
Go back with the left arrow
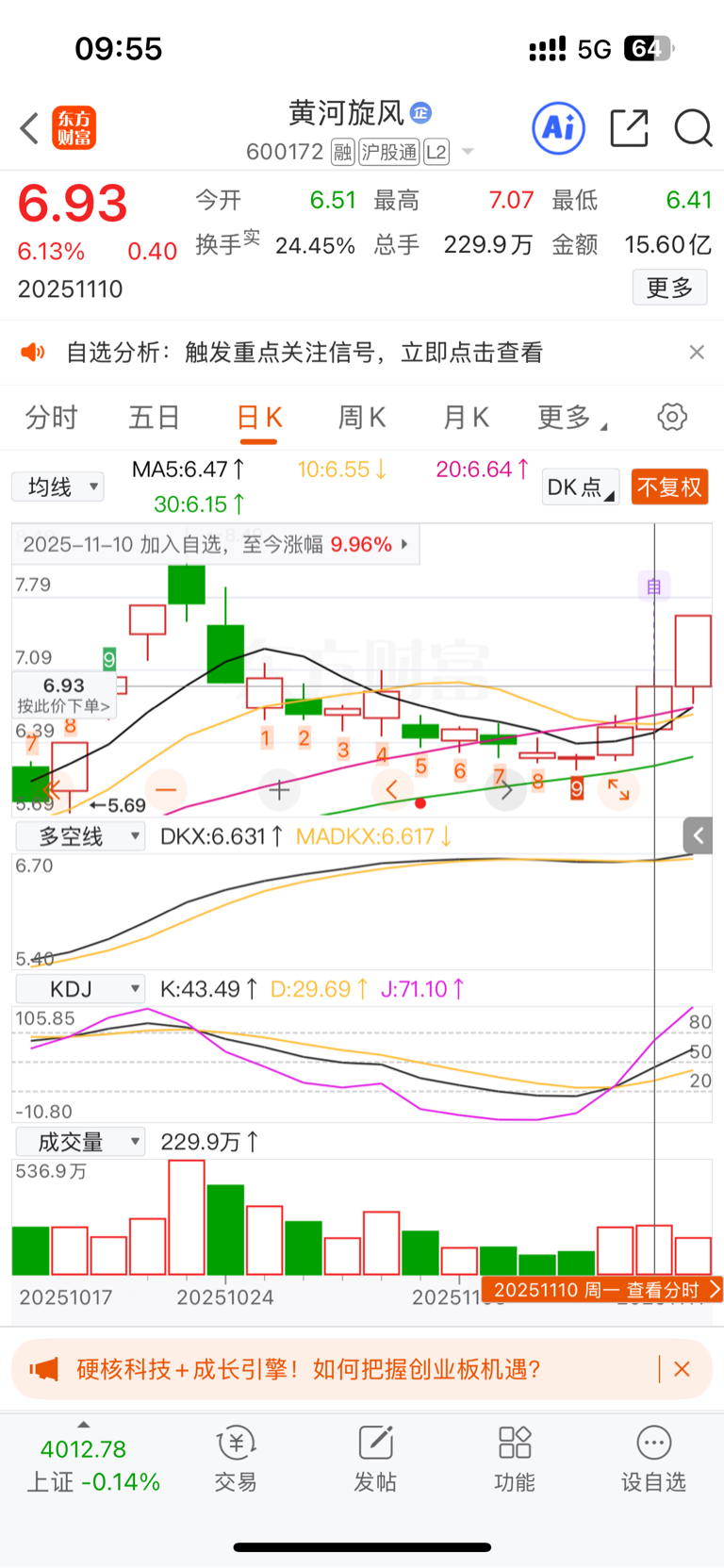tap(29, 128)
